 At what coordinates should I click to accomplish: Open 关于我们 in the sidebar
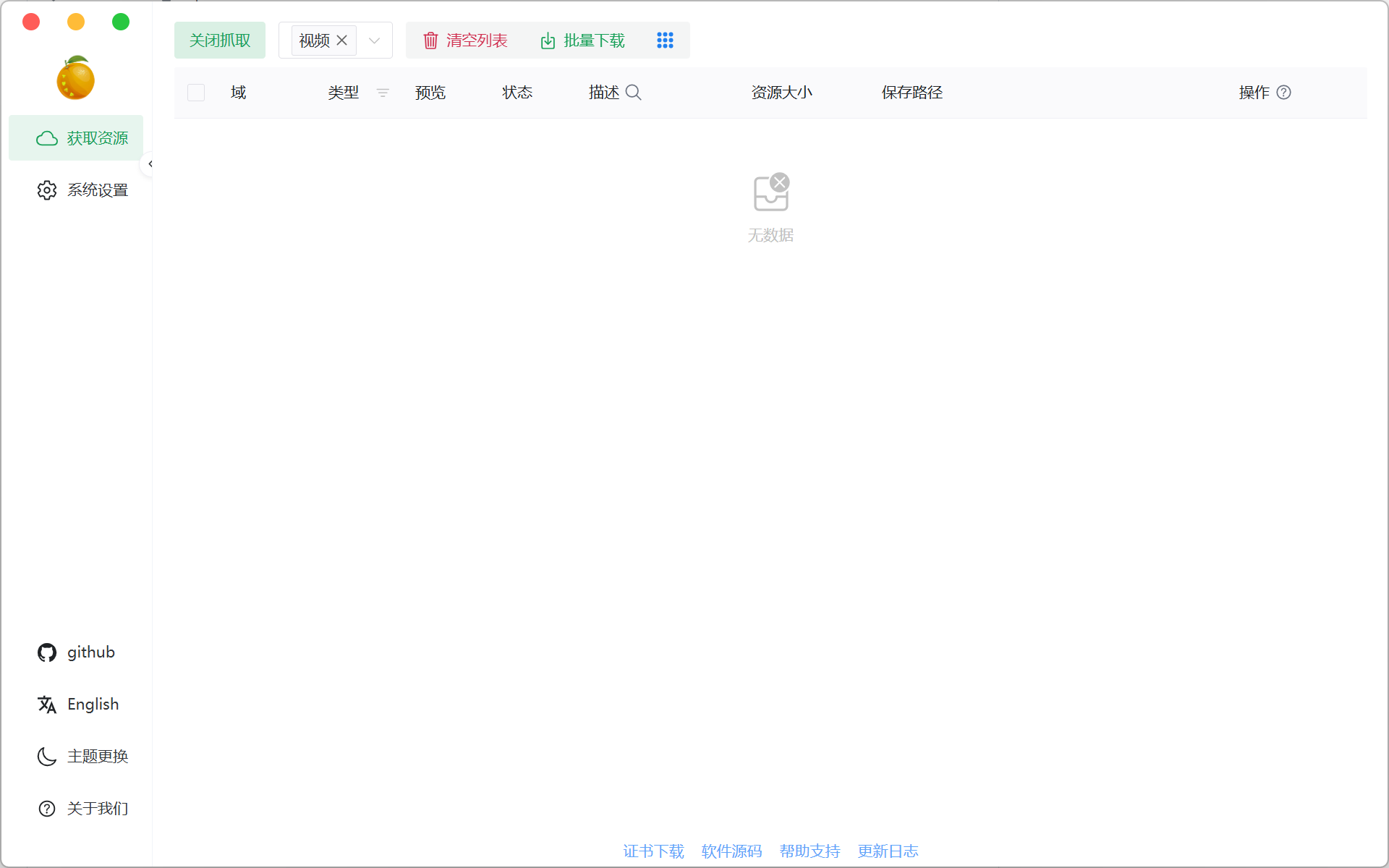pos(96,808)
